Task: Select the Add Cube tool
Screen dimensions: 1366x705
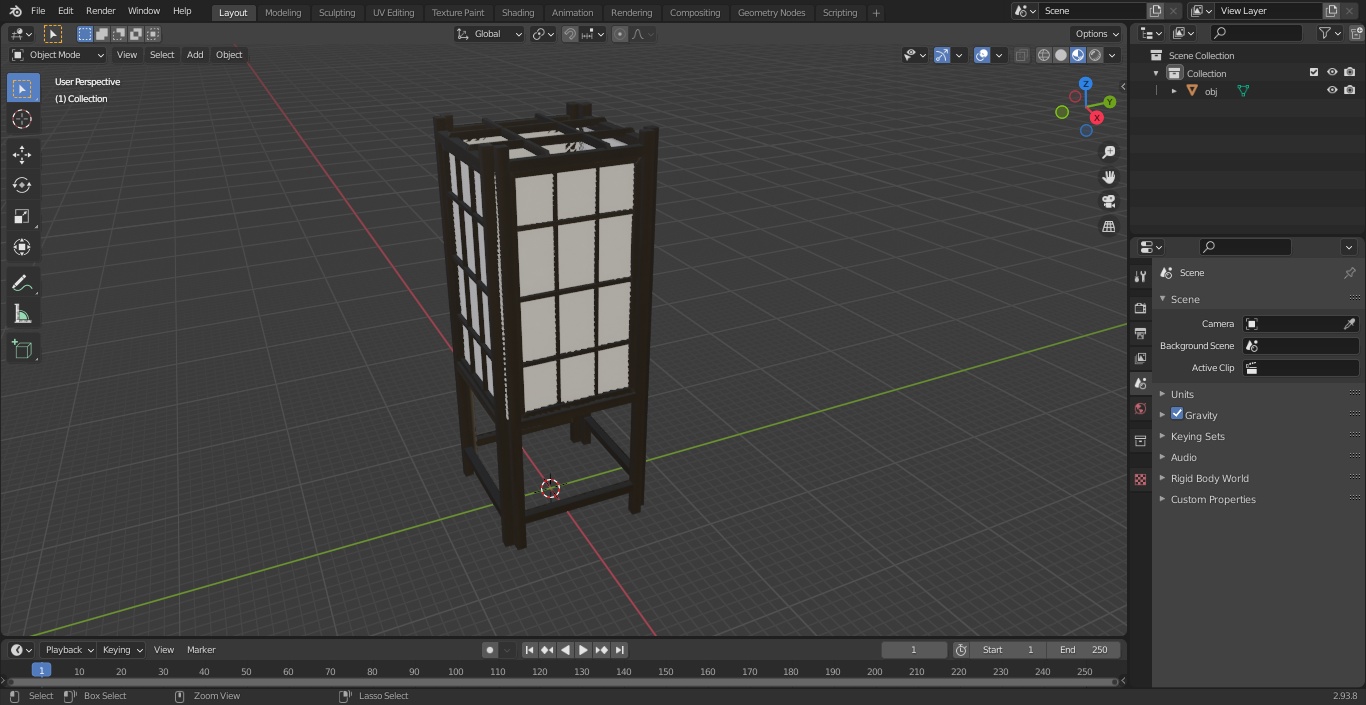Action: [x=22, y=349]
